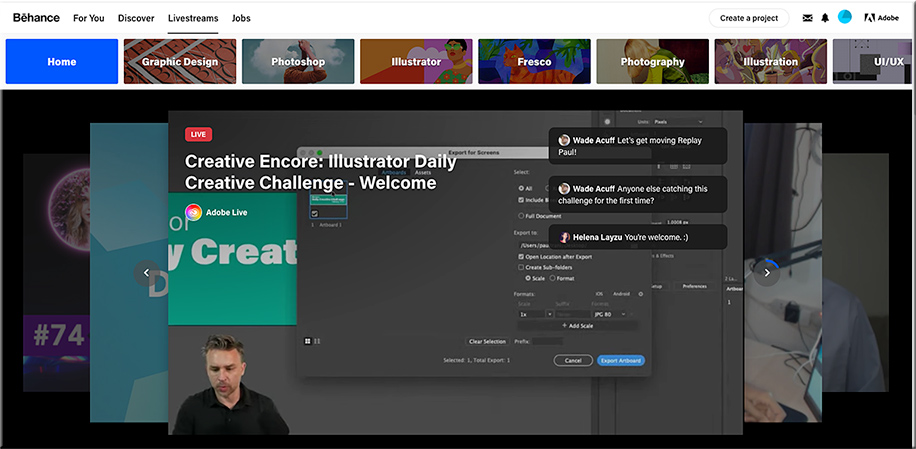Open the messages envelope icon

click(807, 18)
